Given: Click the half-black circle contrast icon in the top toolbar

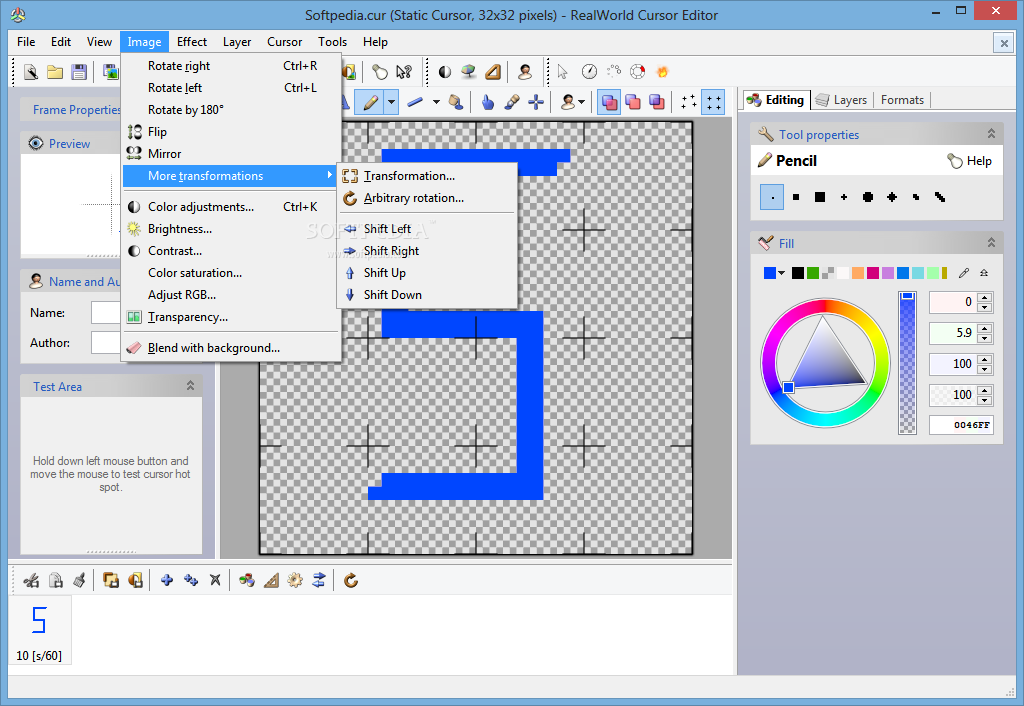Looking at the screenshot, I should [x=445, y=72].
